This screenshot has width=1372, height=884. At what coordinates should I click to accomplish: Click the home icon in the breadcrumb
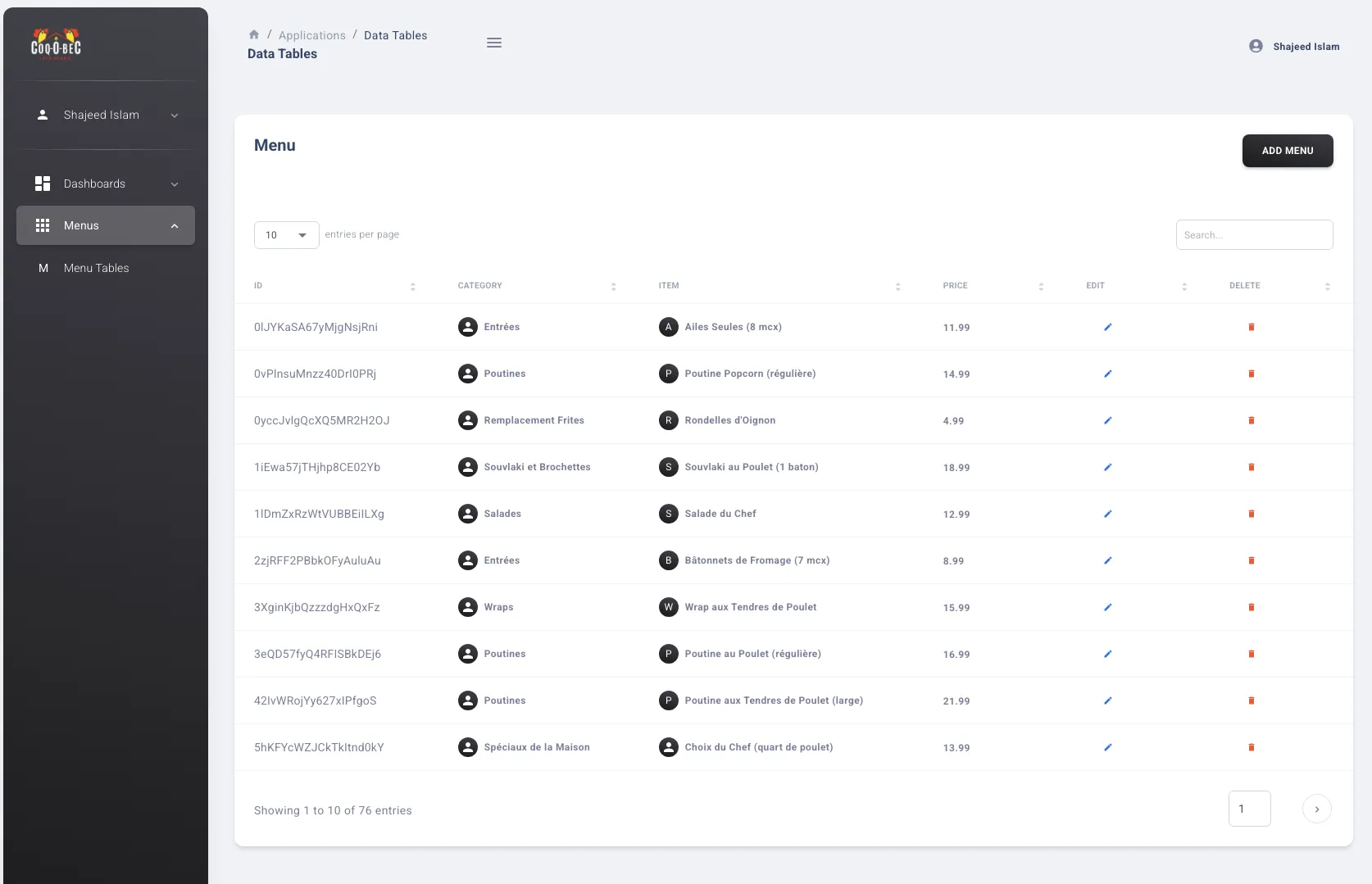254,34
